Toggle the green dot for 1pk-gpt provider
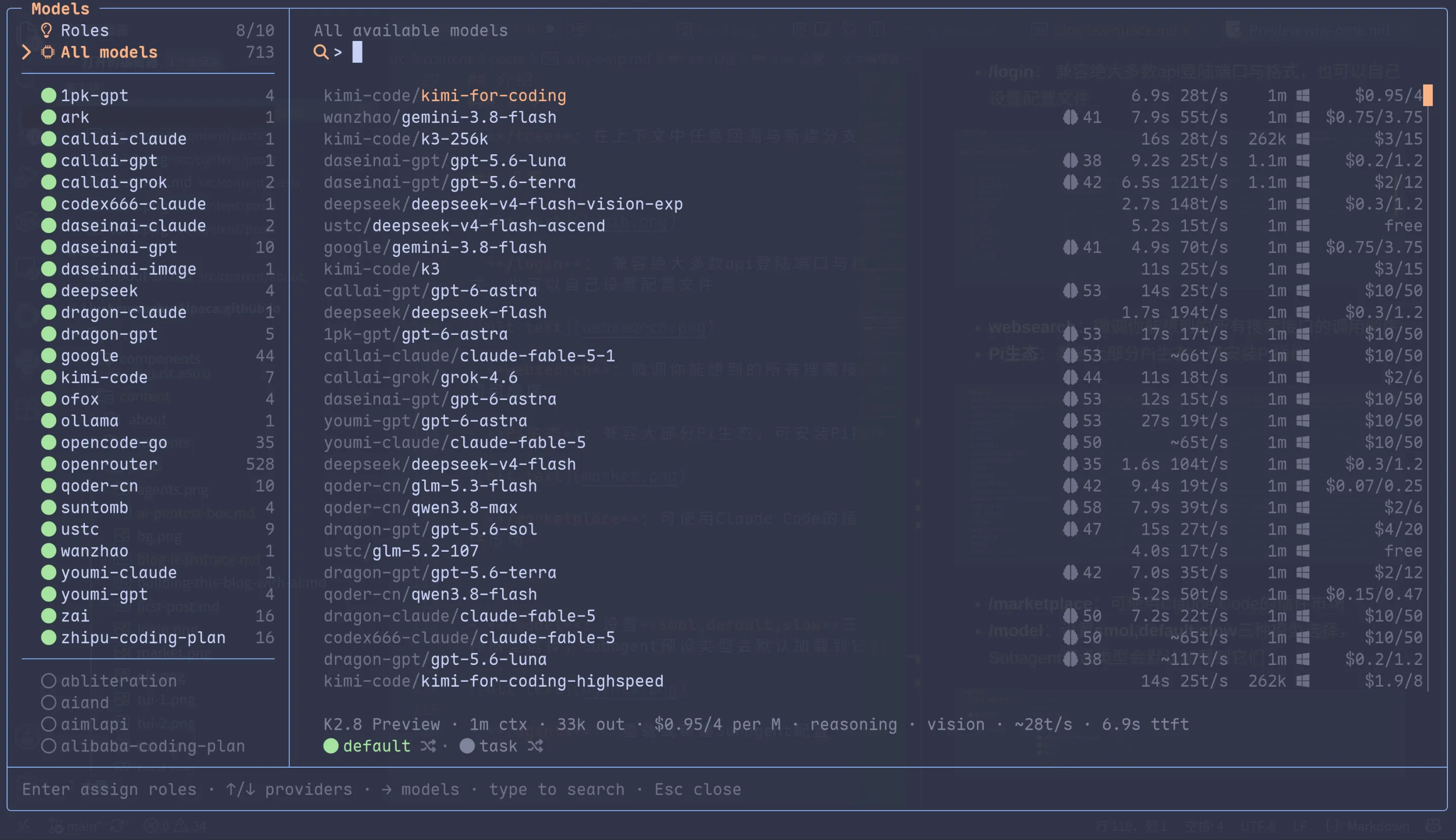This screenshot has width=1456, height=840. 49,95
